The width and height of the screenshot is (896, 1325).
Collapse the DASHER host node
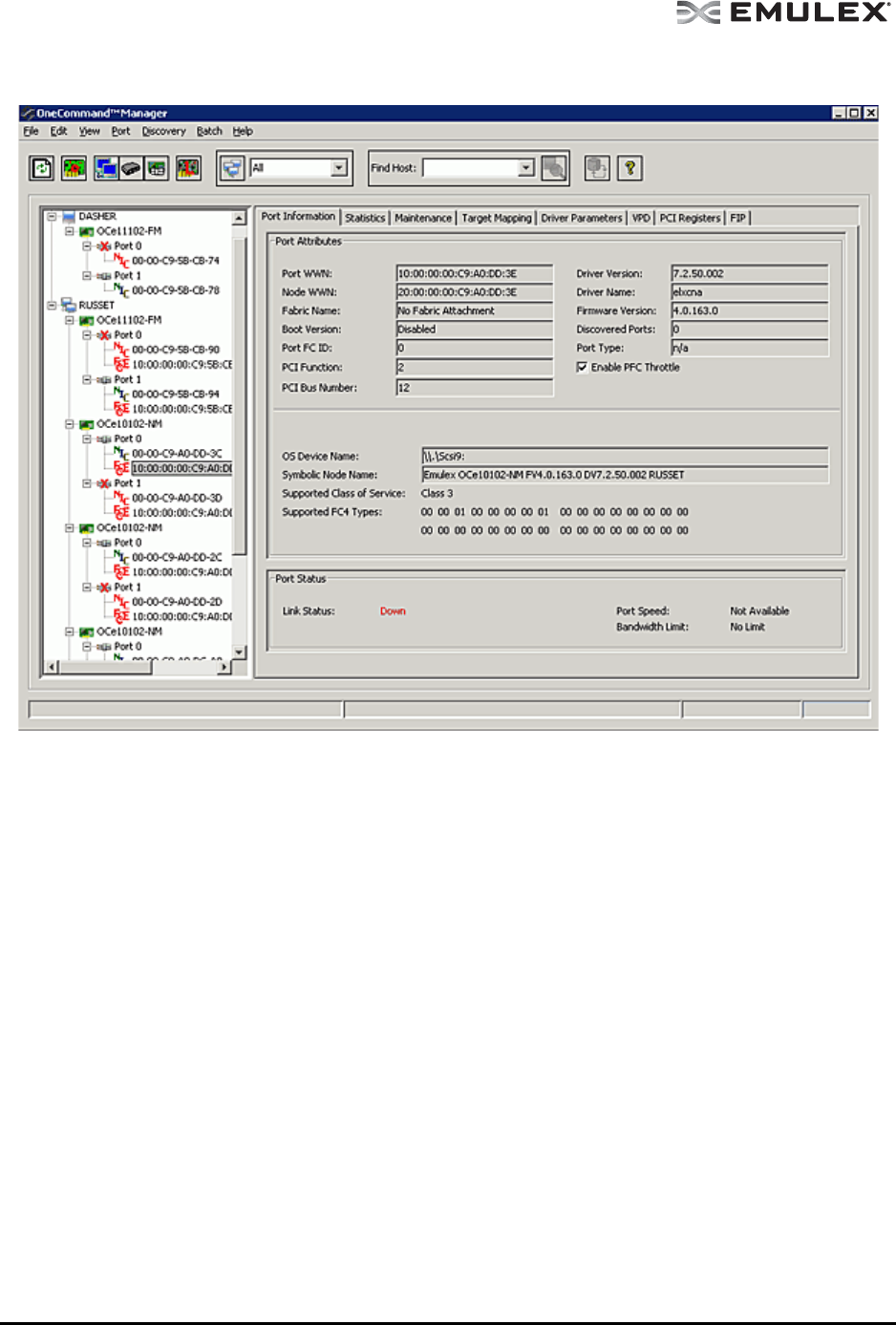pyautogui.click(x=53, y=217)
